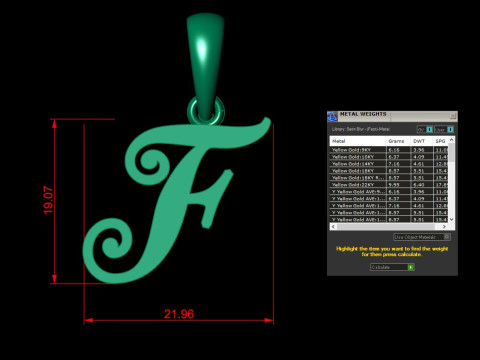Select the Yellow Gold:9KY row
Image resolution: width=480 pixels, height=360 pixels.
389,150
